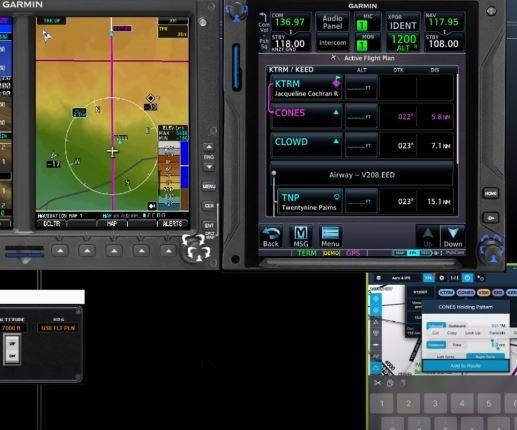The image size is (517, 430).
Task: Click the Direct-To bezel key below HOME
Action: pos(491,218)
